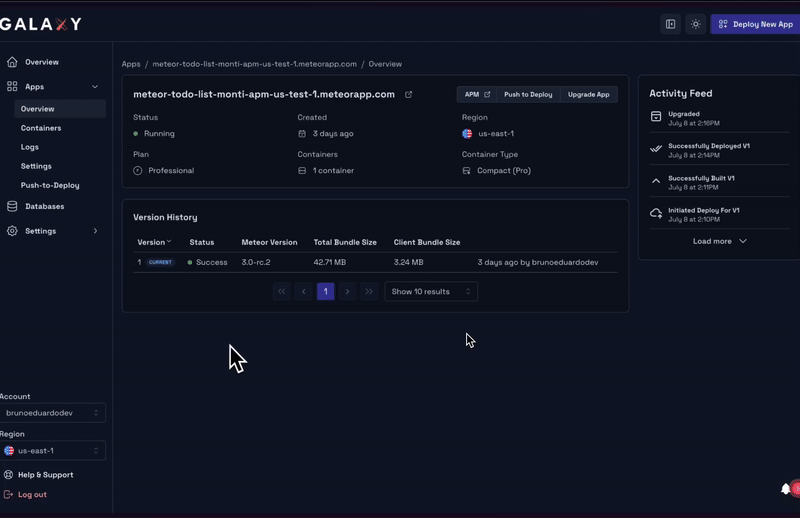Click the Help & Support lifebuoy icon
Screen dimensions: 800x518
tap(9, 475)
